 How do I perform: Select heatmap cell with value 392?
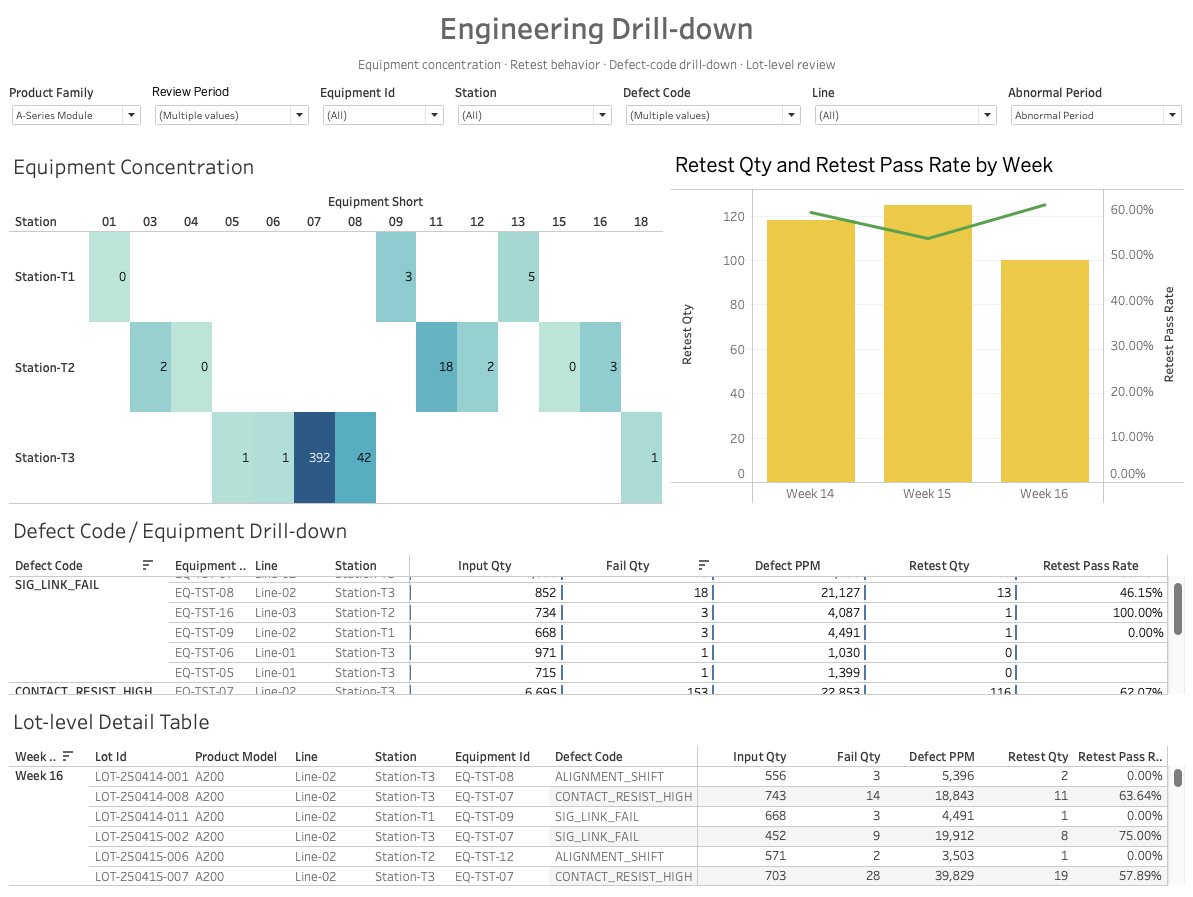314,457
